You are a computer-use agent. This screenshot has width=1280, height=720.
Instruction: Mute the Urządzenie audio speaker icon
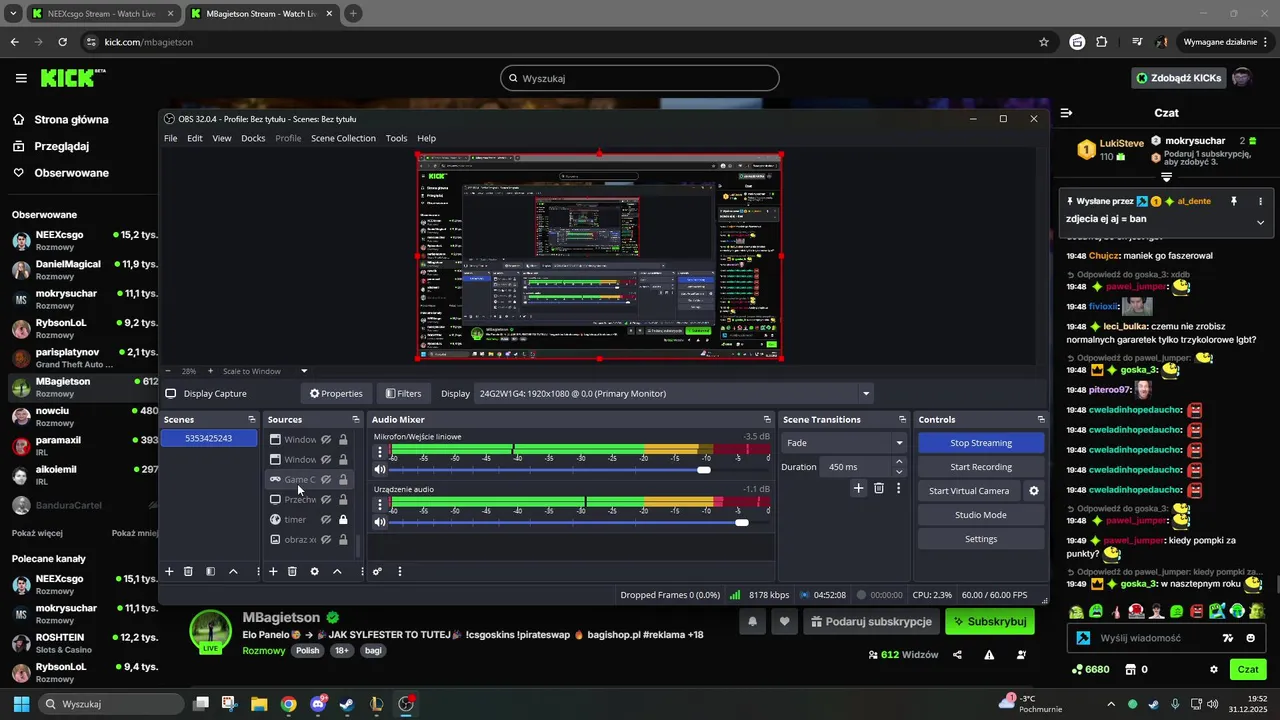coord(380,522)
